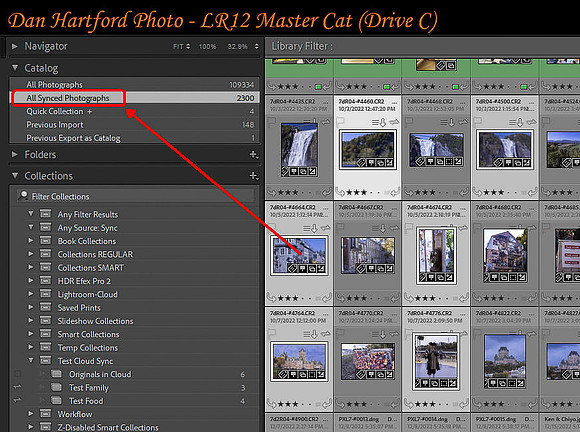
Task: Rotate 7dR04-#4460.CR2 clockwise with bottom-right arrow
Action: coord(394,192)
